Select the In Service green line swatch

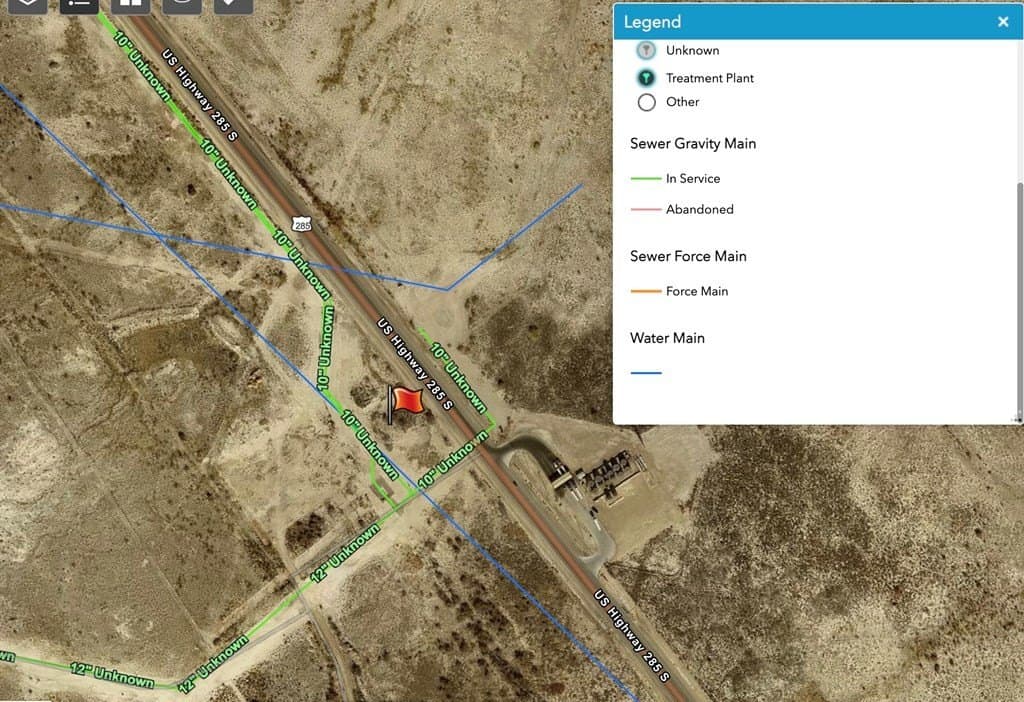tap(645, 178)
